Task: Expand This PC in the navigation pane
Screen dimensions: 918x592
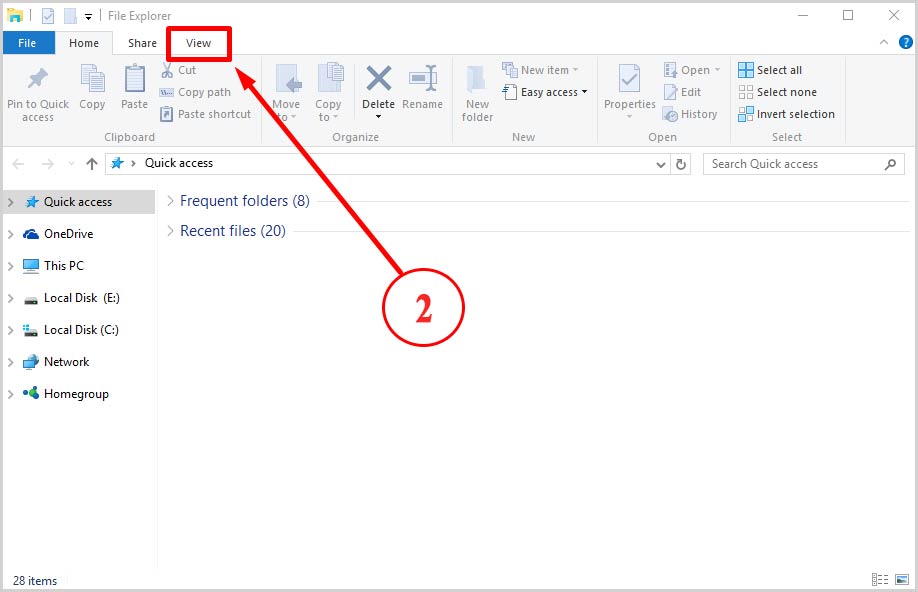Action: pos(13,265)
